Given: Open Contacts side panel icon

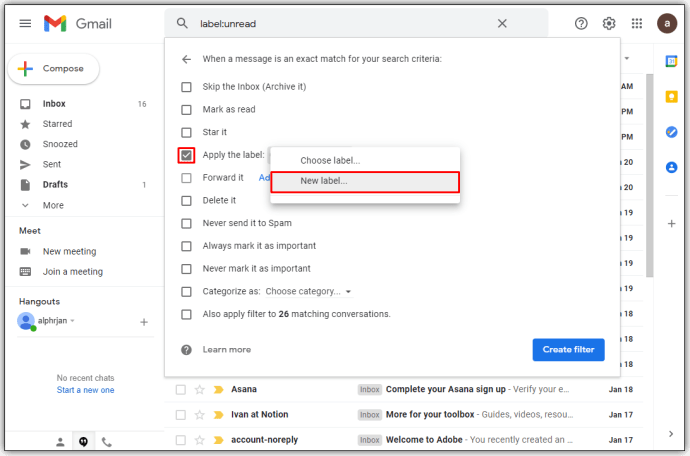Looking at the screenshot, I should [671, 167].
